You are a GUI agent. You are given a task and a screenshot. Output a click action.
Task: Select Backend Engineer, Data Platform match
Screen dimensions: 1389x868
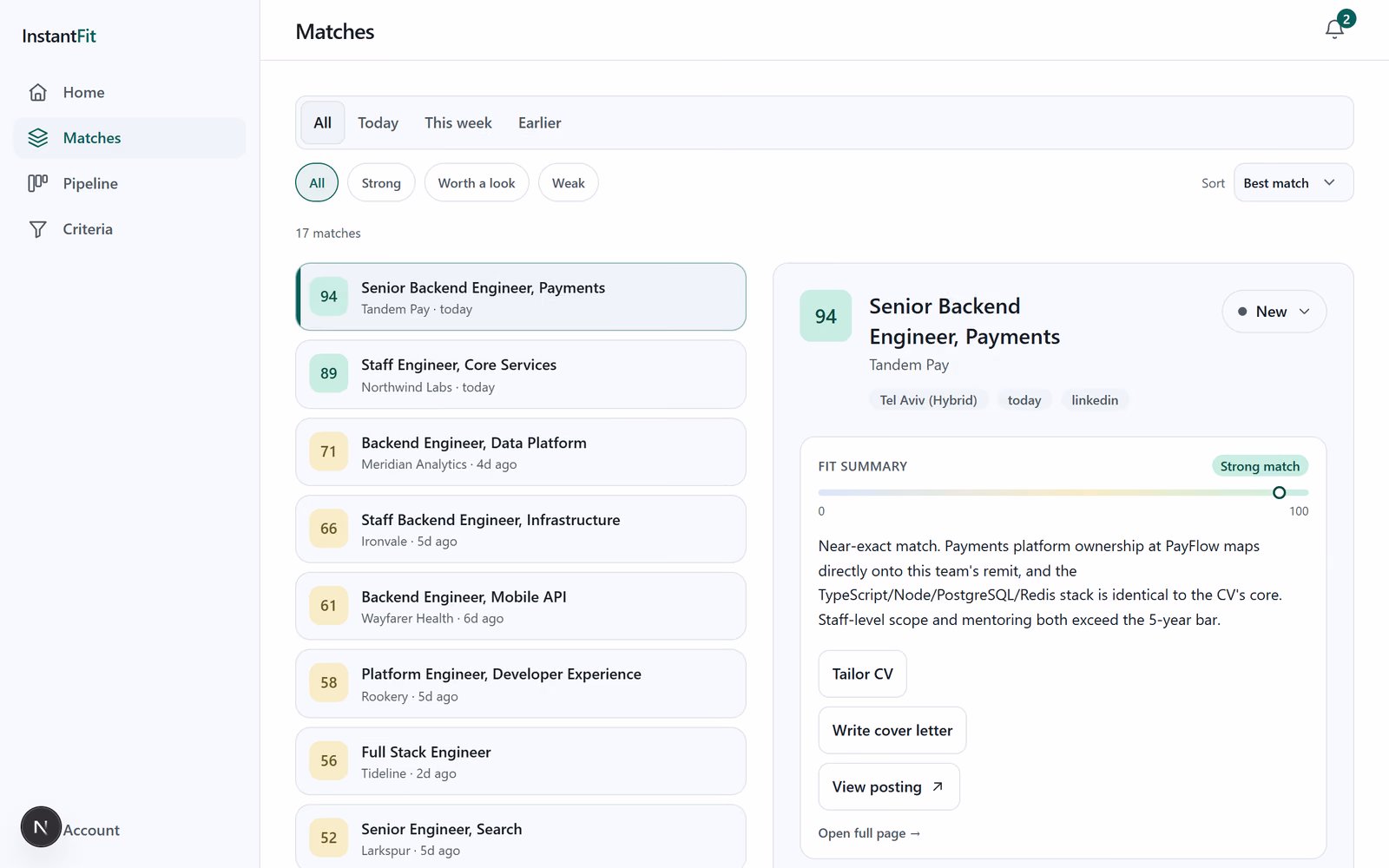521,452
